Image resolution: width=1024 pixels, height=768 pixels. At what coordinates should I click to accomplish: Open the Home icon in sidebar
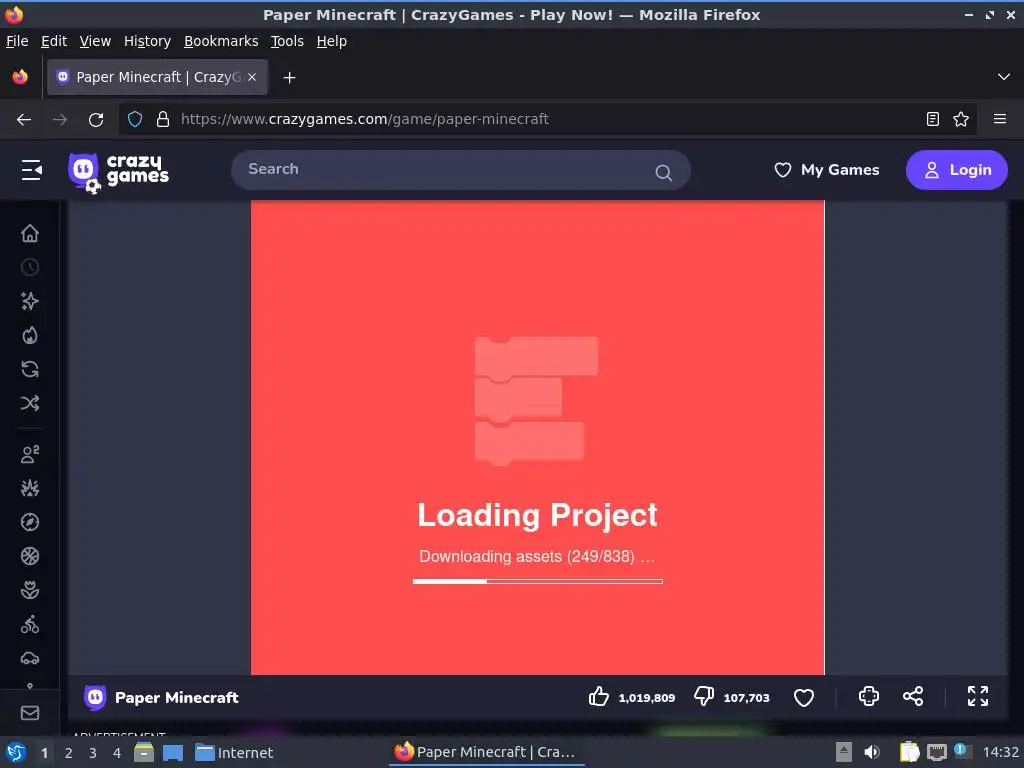[x=30, y=233]
